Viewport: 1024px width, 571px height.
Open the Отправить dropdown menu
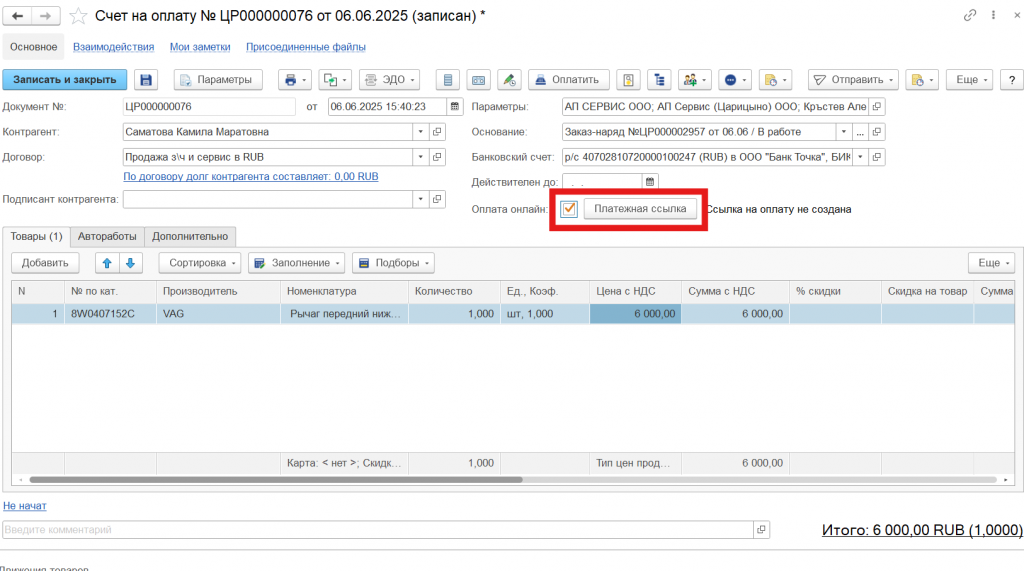pyautogui.click(x=853, y=80)
